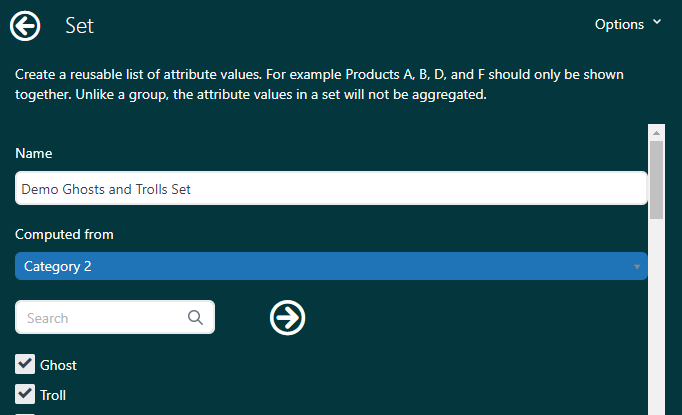Click the search magnifier icon

tap(195, 318)
